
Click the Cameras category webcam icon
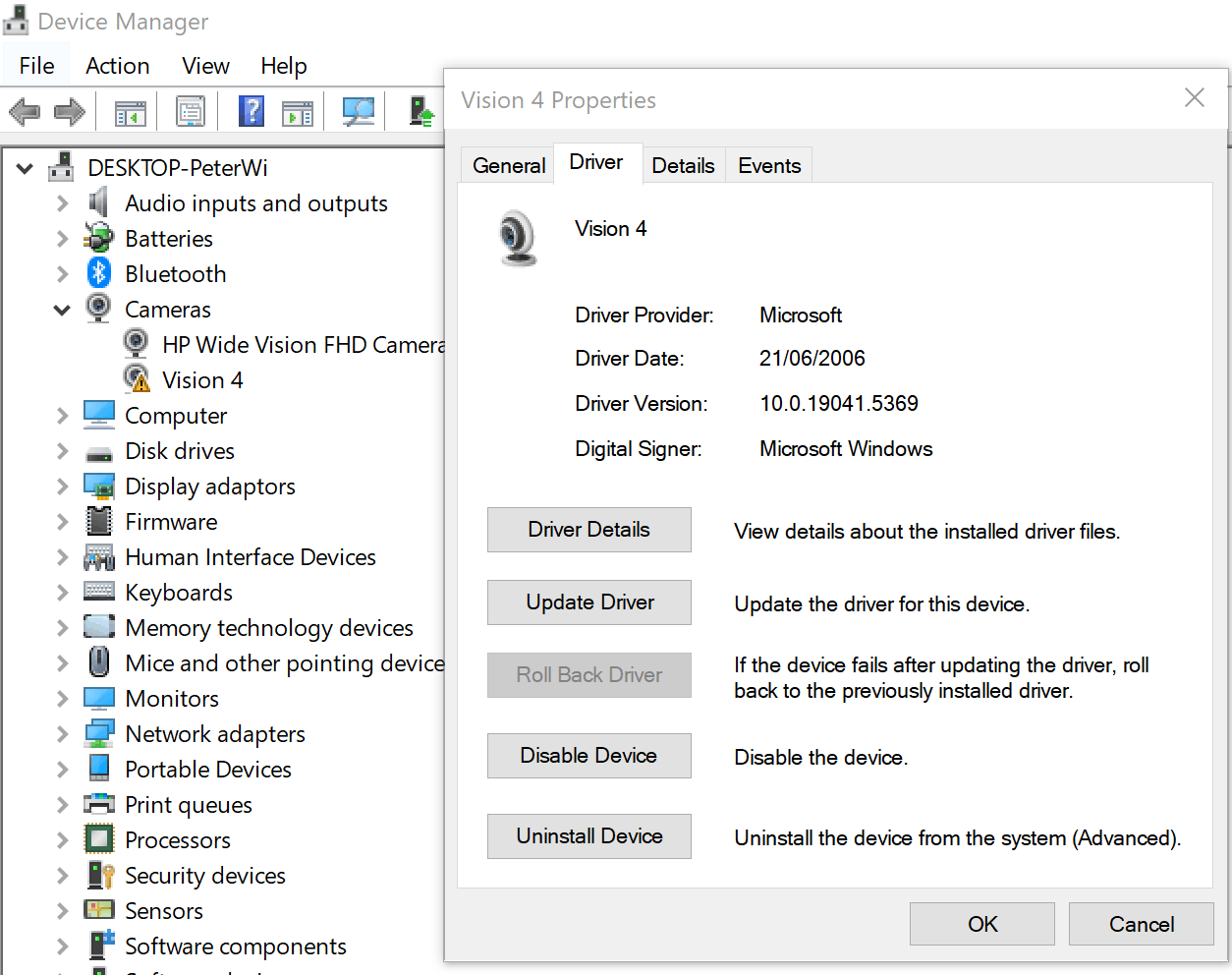point(98,308)
